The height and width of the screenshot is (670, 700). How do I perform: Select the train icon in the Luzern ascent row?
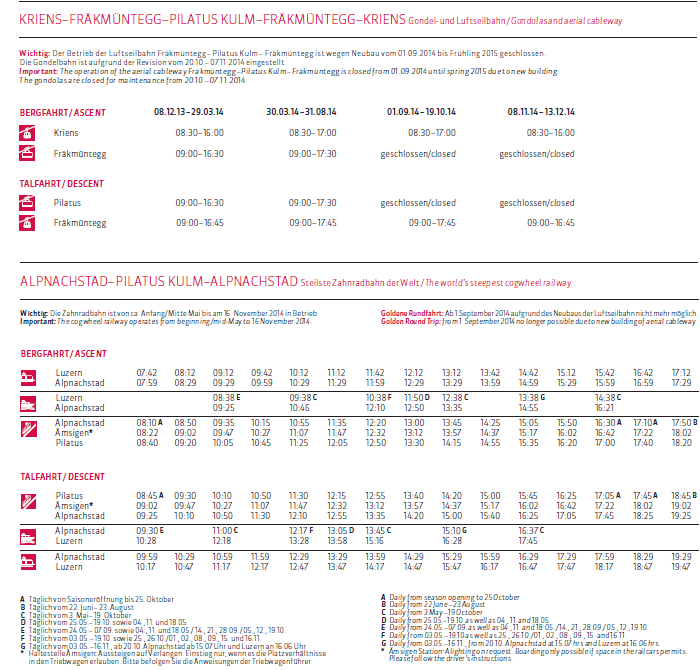click(29, 377)
